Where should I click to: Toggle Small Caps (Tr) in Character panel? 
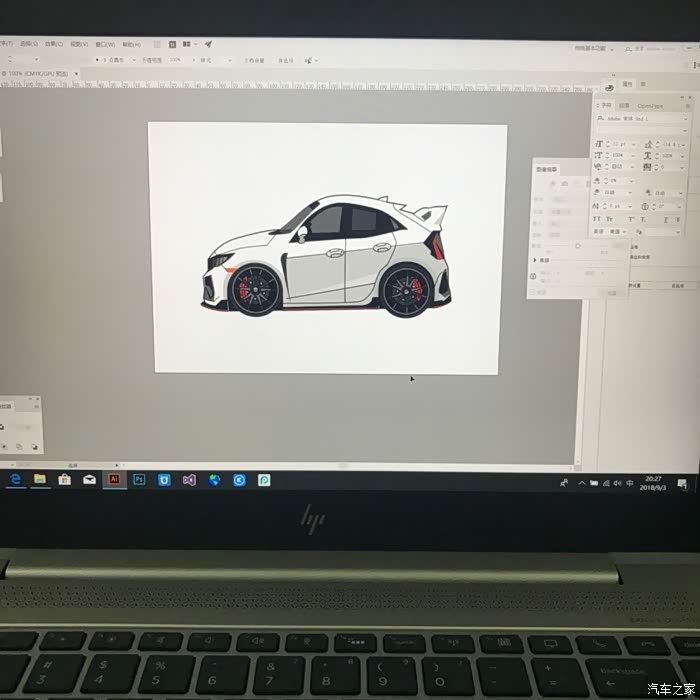609,219
